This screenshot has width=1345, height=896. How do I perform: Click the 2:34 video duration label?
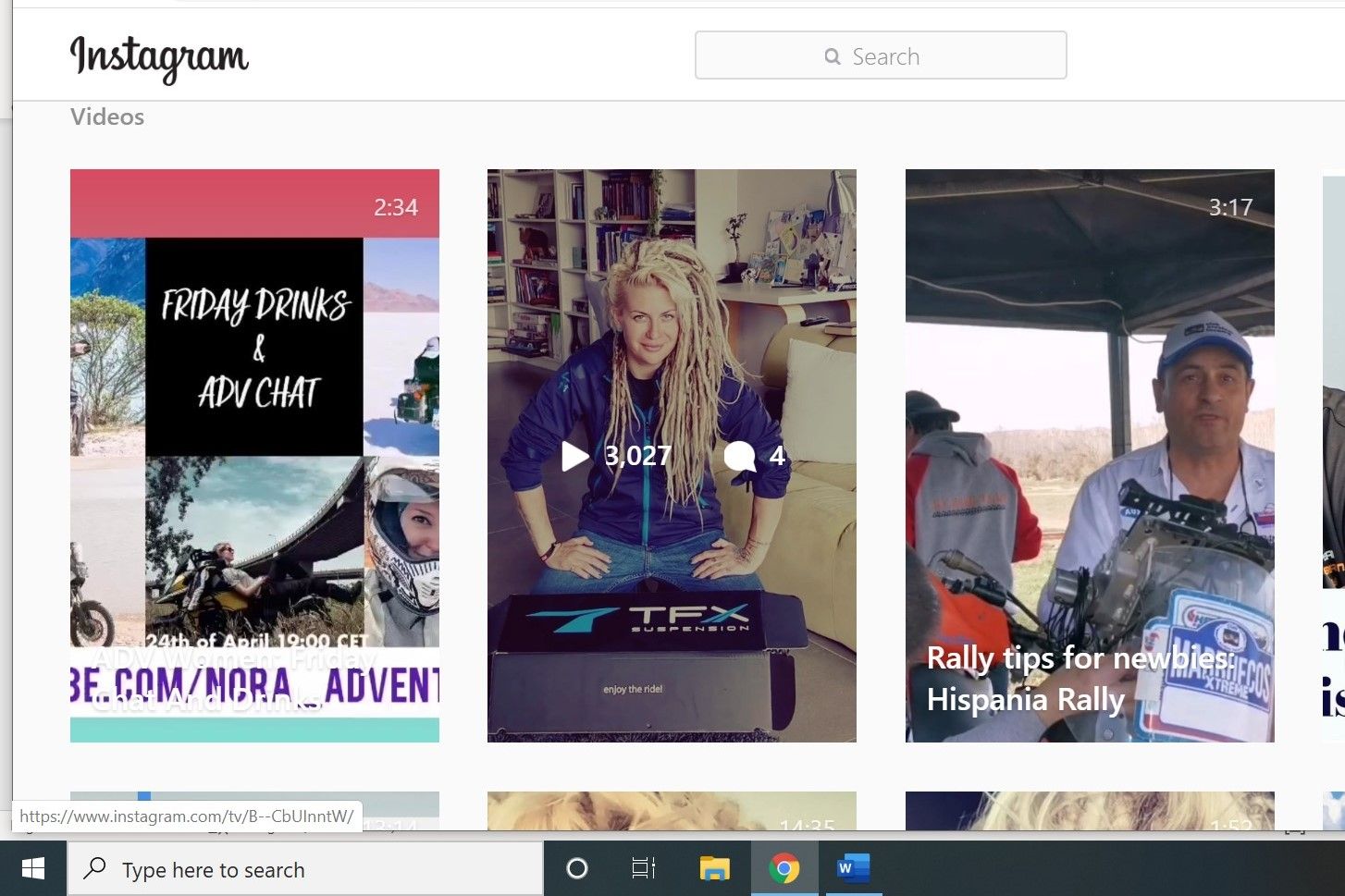tap(396, 207)
